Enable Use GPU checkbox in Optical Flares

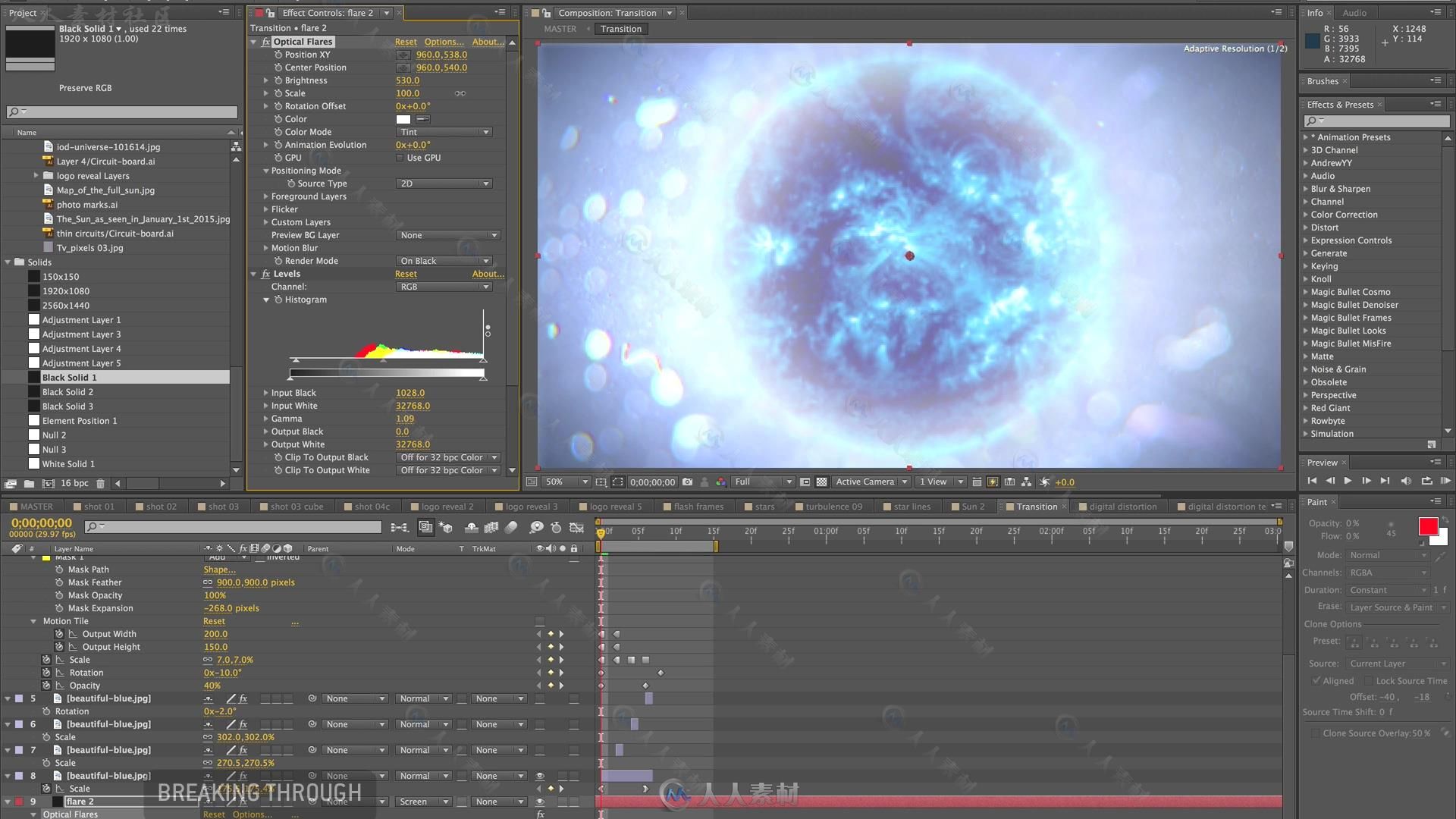[x=400, y=158]
